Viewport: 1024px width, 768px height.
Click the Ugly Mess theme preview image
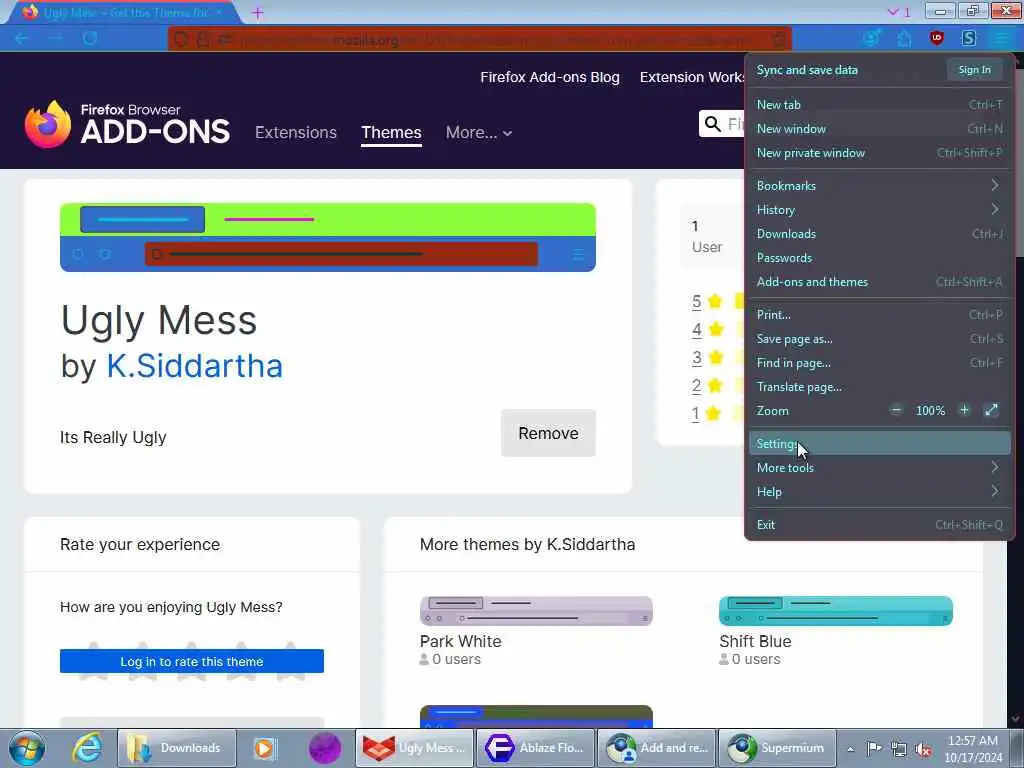pos(328,237)
